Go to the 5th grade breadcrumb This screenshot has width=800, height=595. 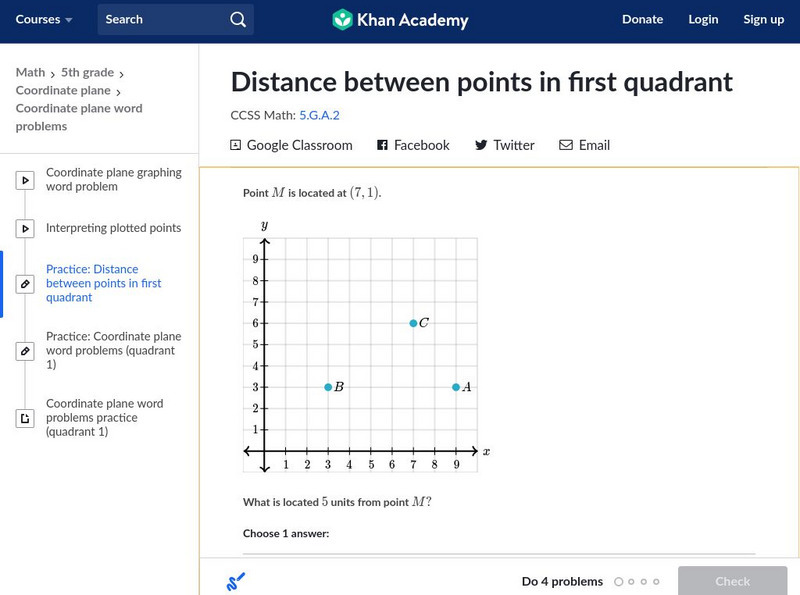pyautogui.click(x=87, y=72)
